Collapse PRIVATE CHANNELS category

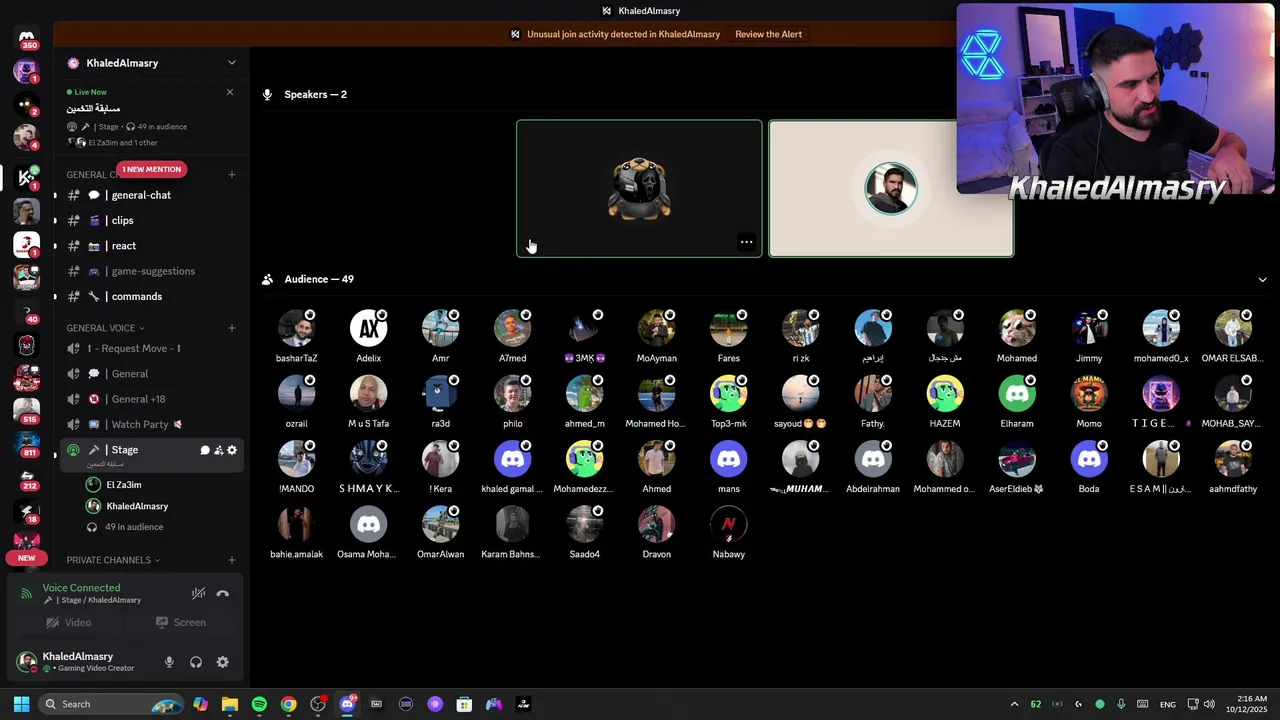coord(113,560)
